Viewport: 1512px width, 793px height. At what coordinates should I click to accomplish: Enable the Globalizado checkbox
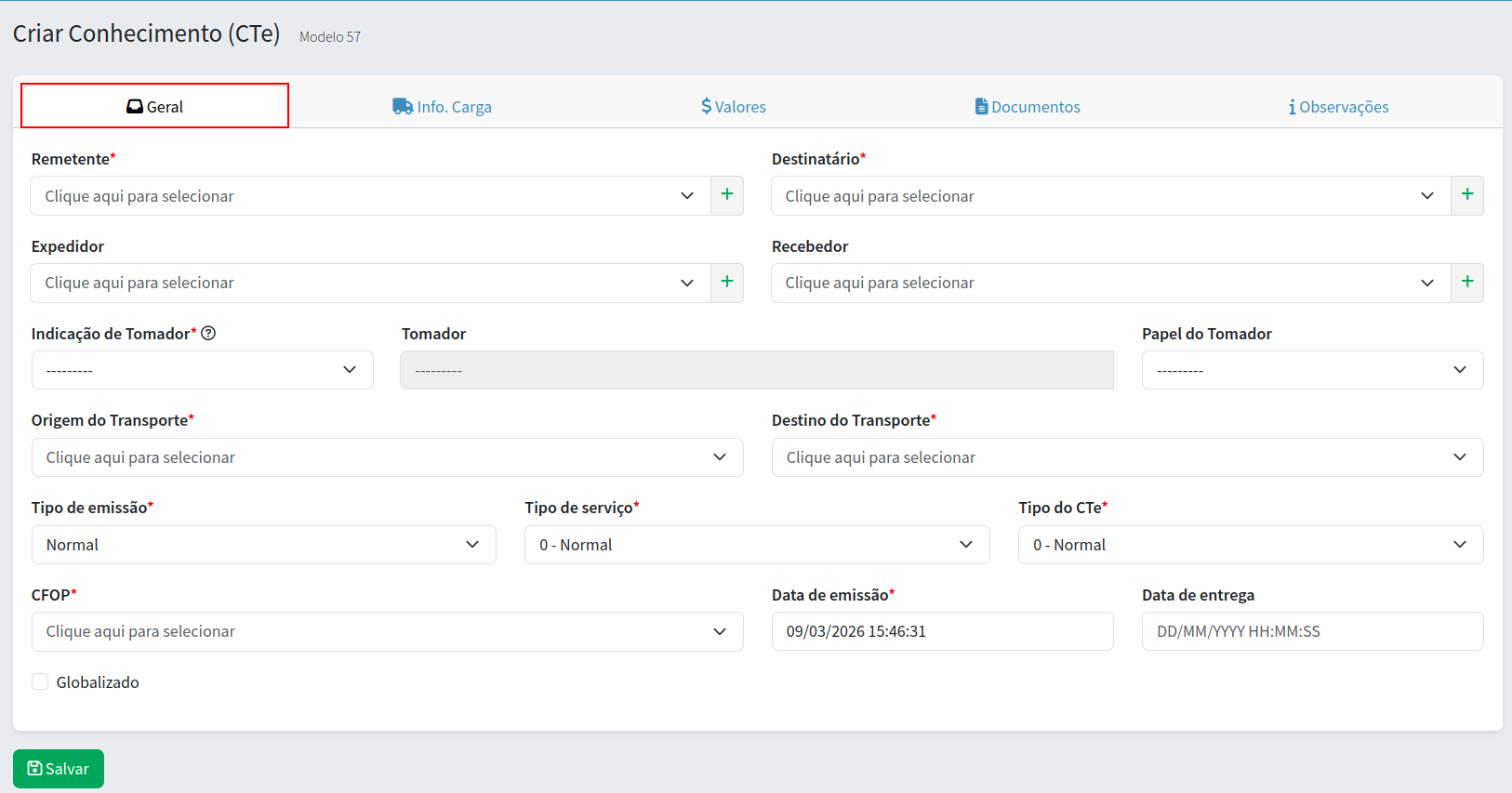[40, 682]
